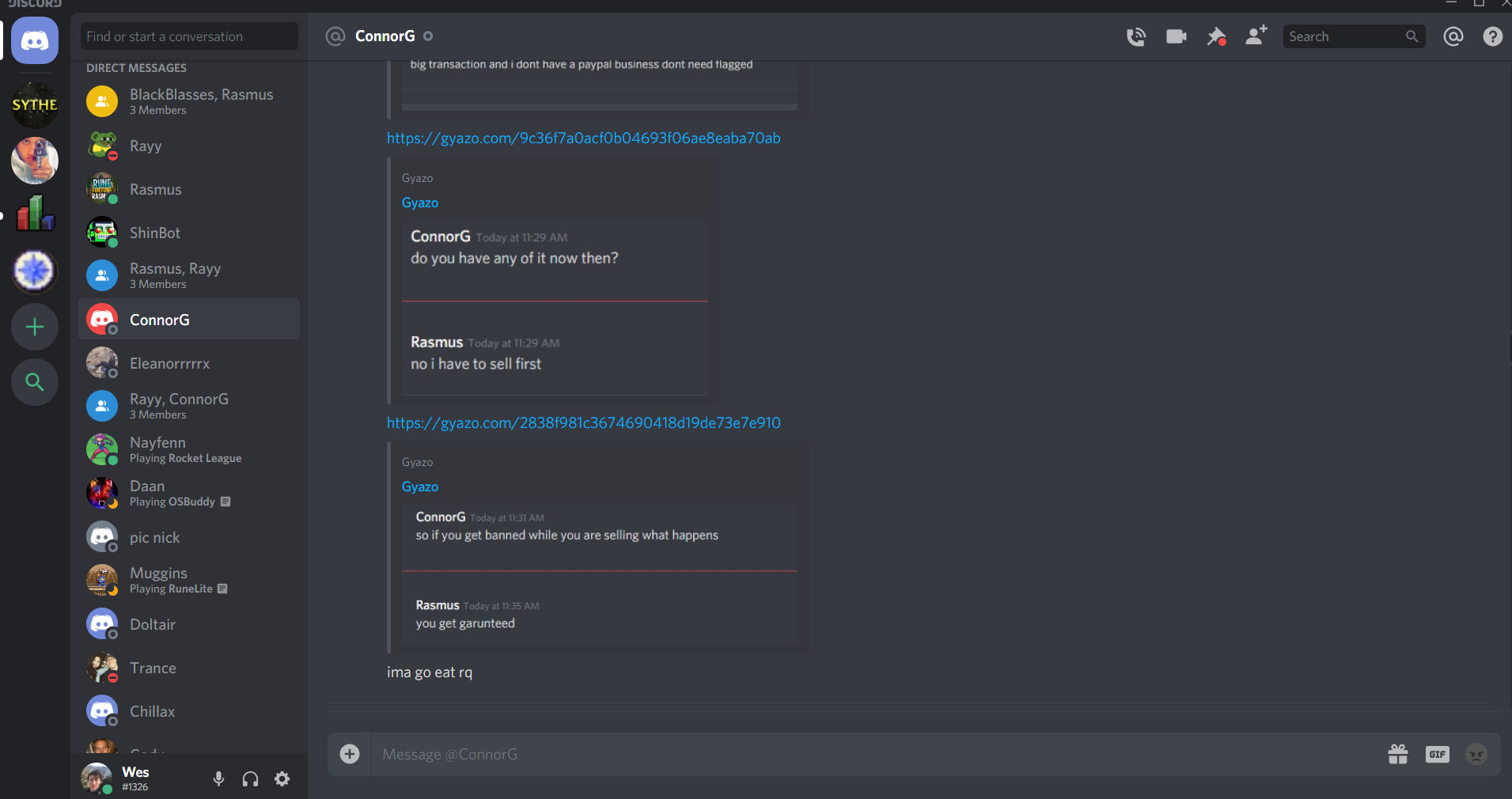Open the help question mark icon
This screenshot has width=1512, height=799.
click(1493, 36)
